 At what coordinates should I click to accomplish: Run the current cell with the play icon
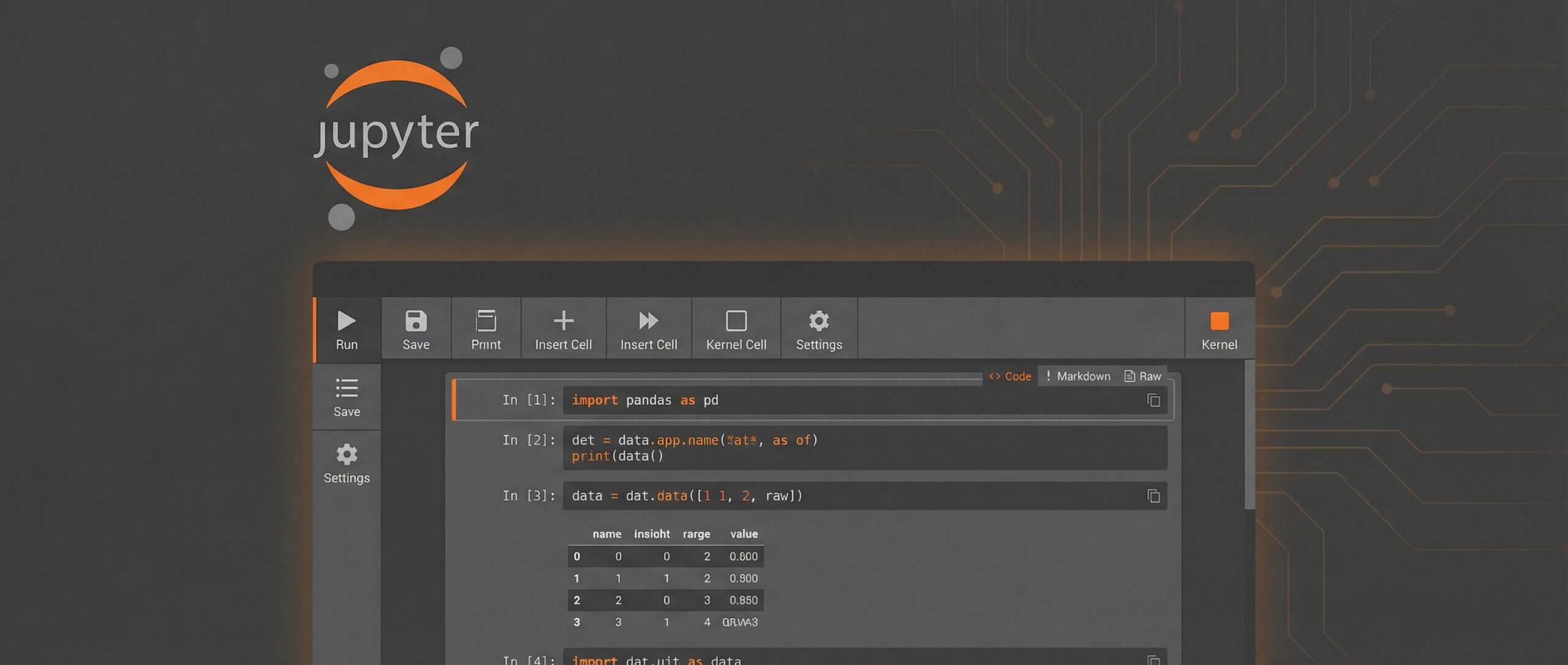[347, 328]
